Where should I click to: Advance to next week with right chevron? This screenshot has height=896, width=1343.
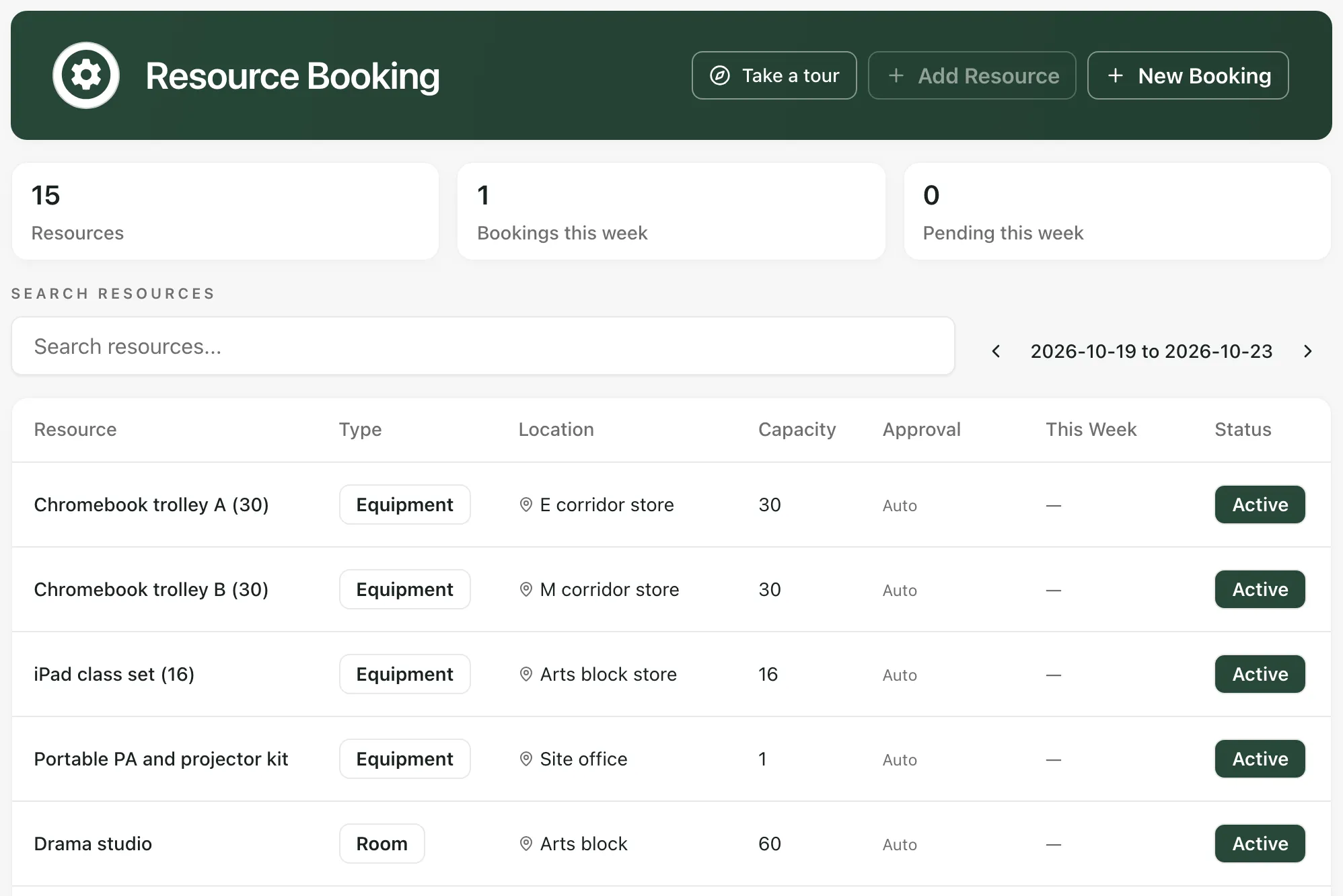coord(1307,351)
